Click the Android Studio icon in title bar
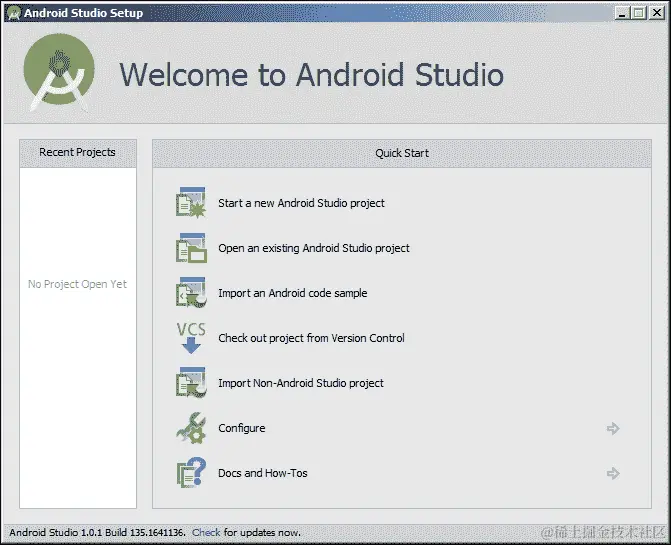This screenshot has height=545, width=671. pos(14,13)
